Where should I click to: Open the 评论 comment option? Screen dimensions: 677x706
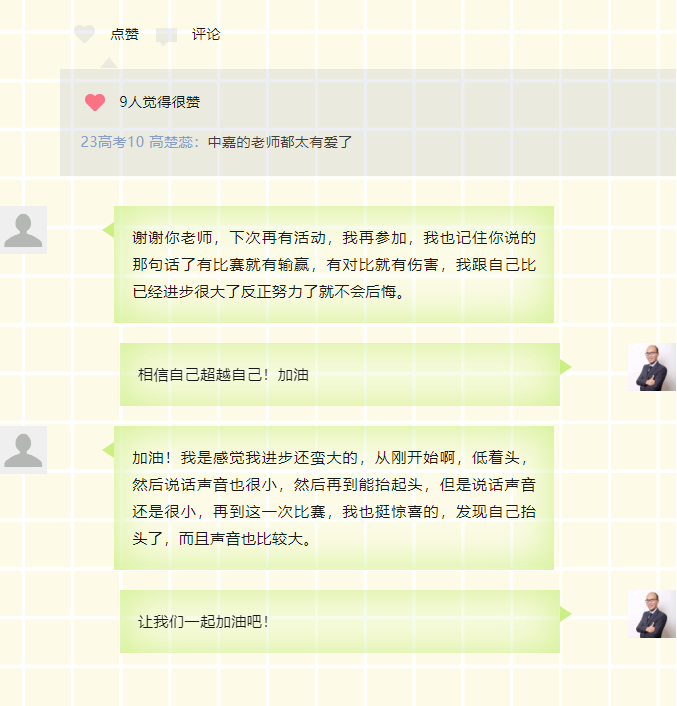206,34
